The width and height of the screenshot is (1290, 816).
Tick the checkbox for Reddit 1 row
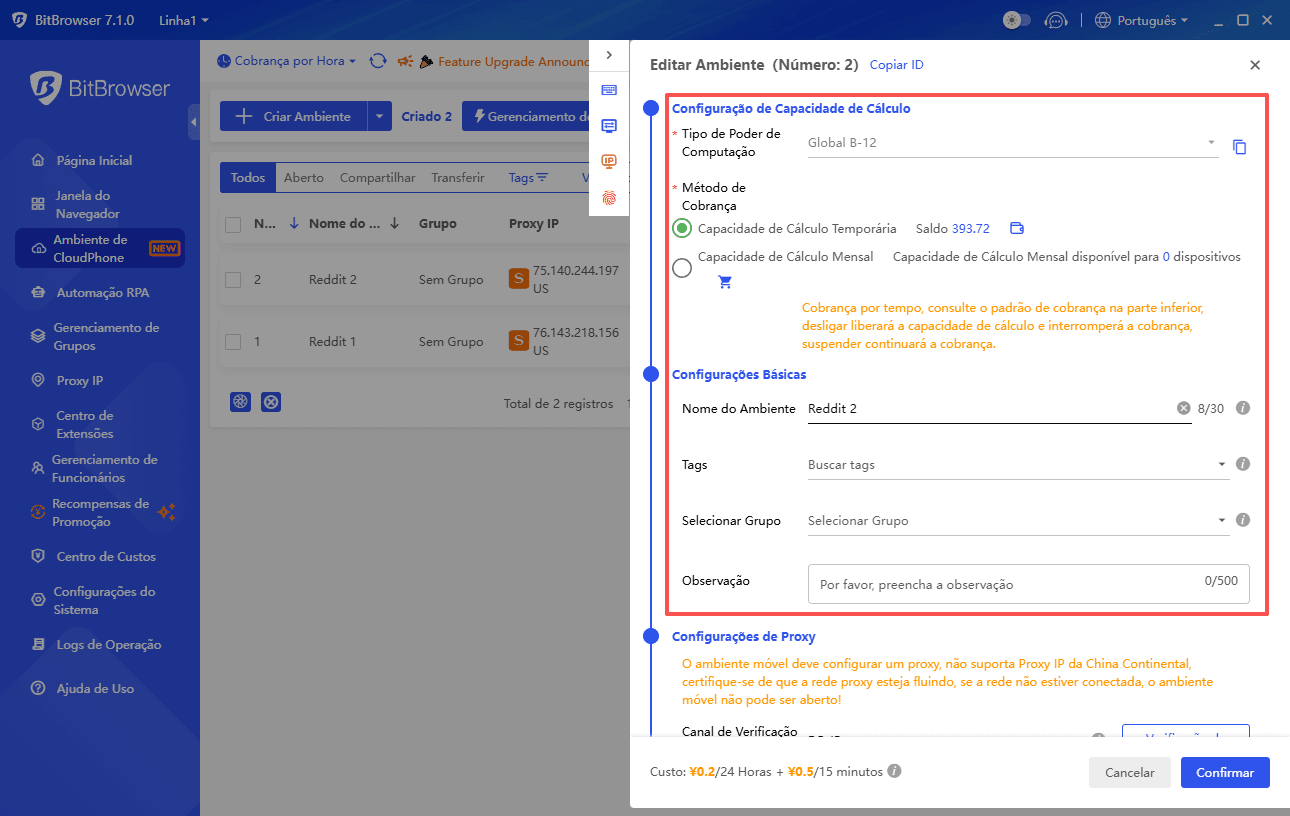click(233, 342)
